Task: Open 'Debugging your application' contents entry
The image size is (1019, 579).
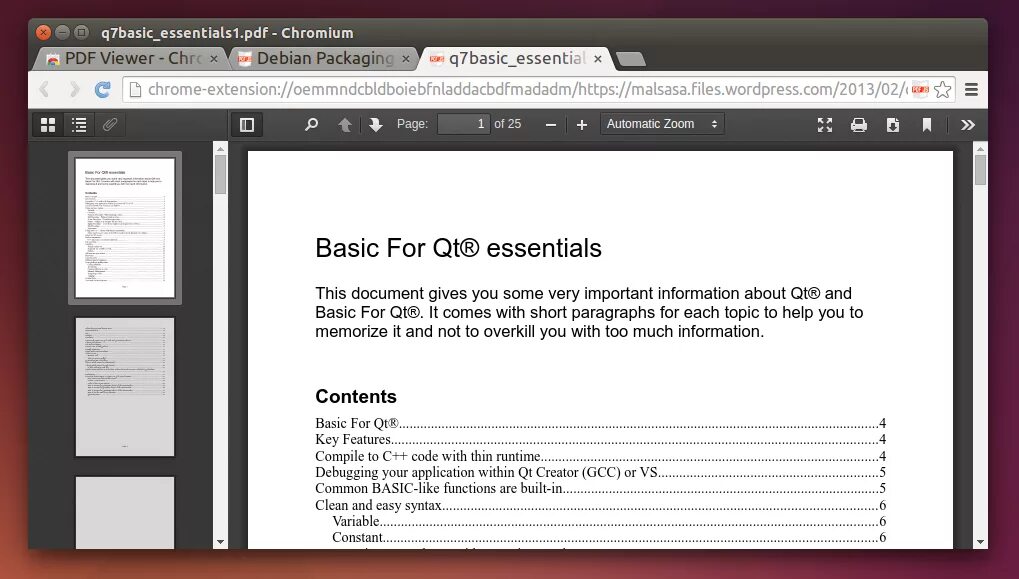Action: click(600, 472)
